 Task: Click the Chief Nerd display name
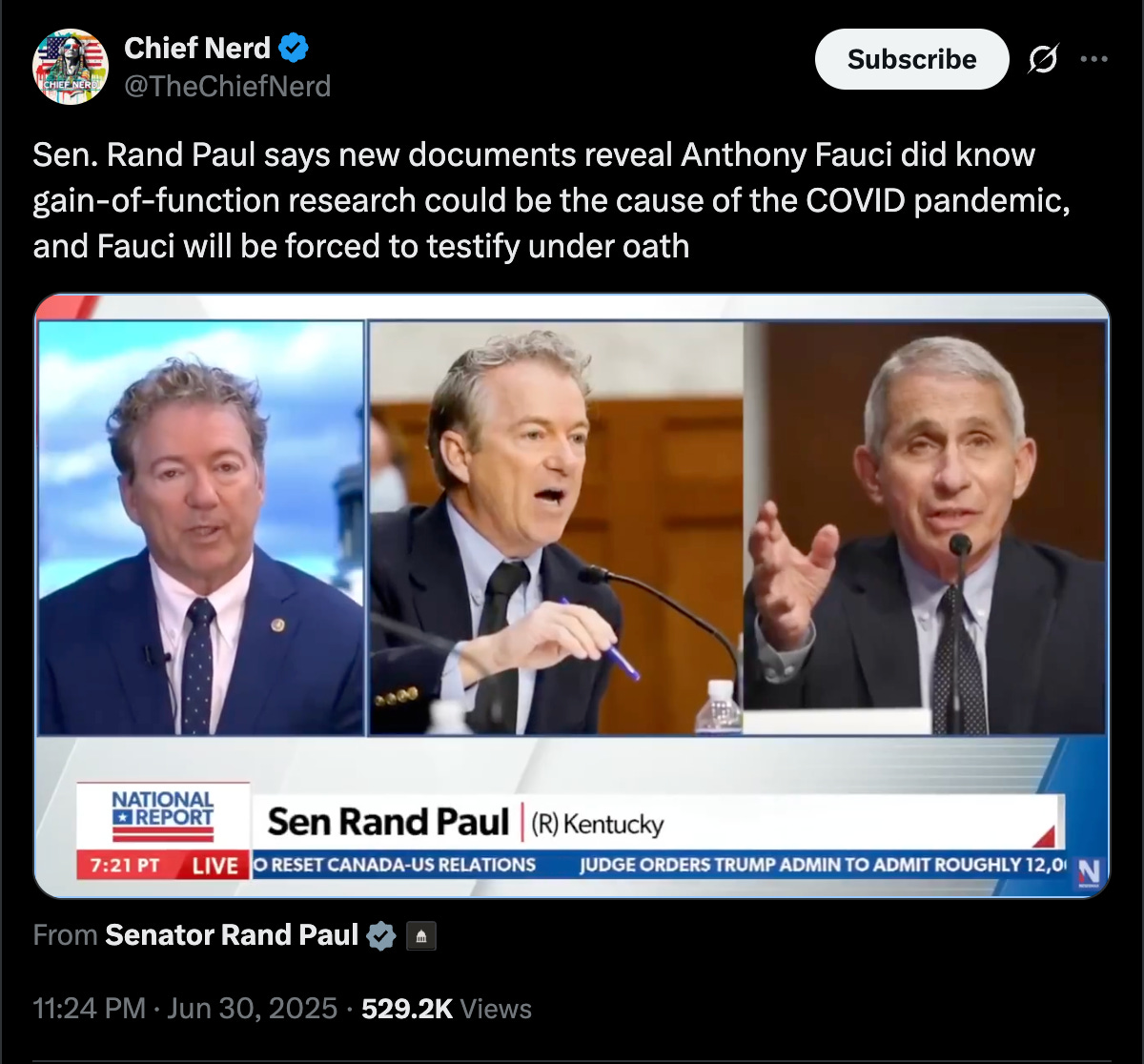[197, 47]
